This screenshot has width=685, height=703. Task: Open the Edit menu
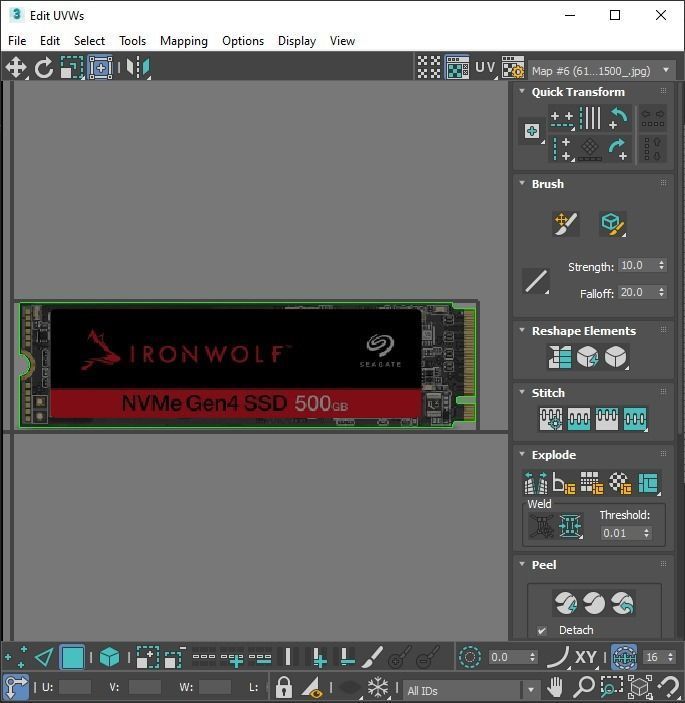[x=50, y=41]
